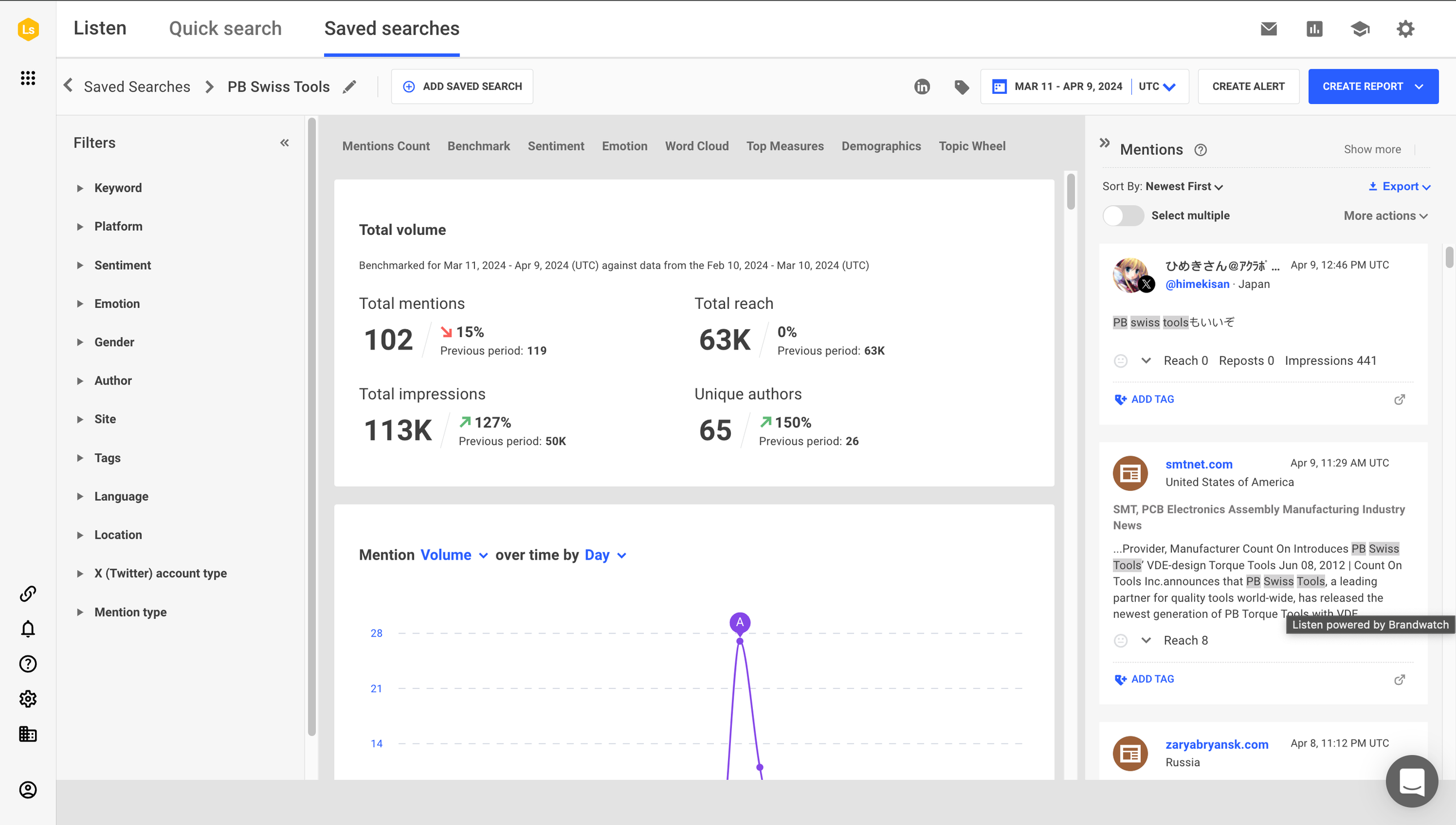1456x825 pixels.
Task: Click the Create Report button
Action: point(1373,87)
